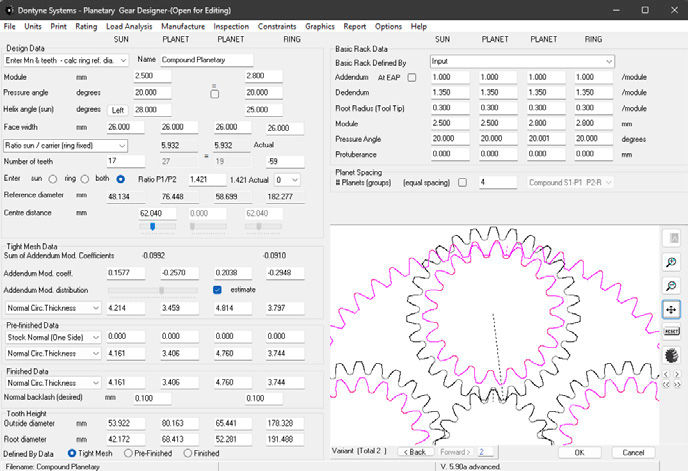Uncheck the estimate checkbox
This screenshot has width=688, height=471.
[217, 290]
